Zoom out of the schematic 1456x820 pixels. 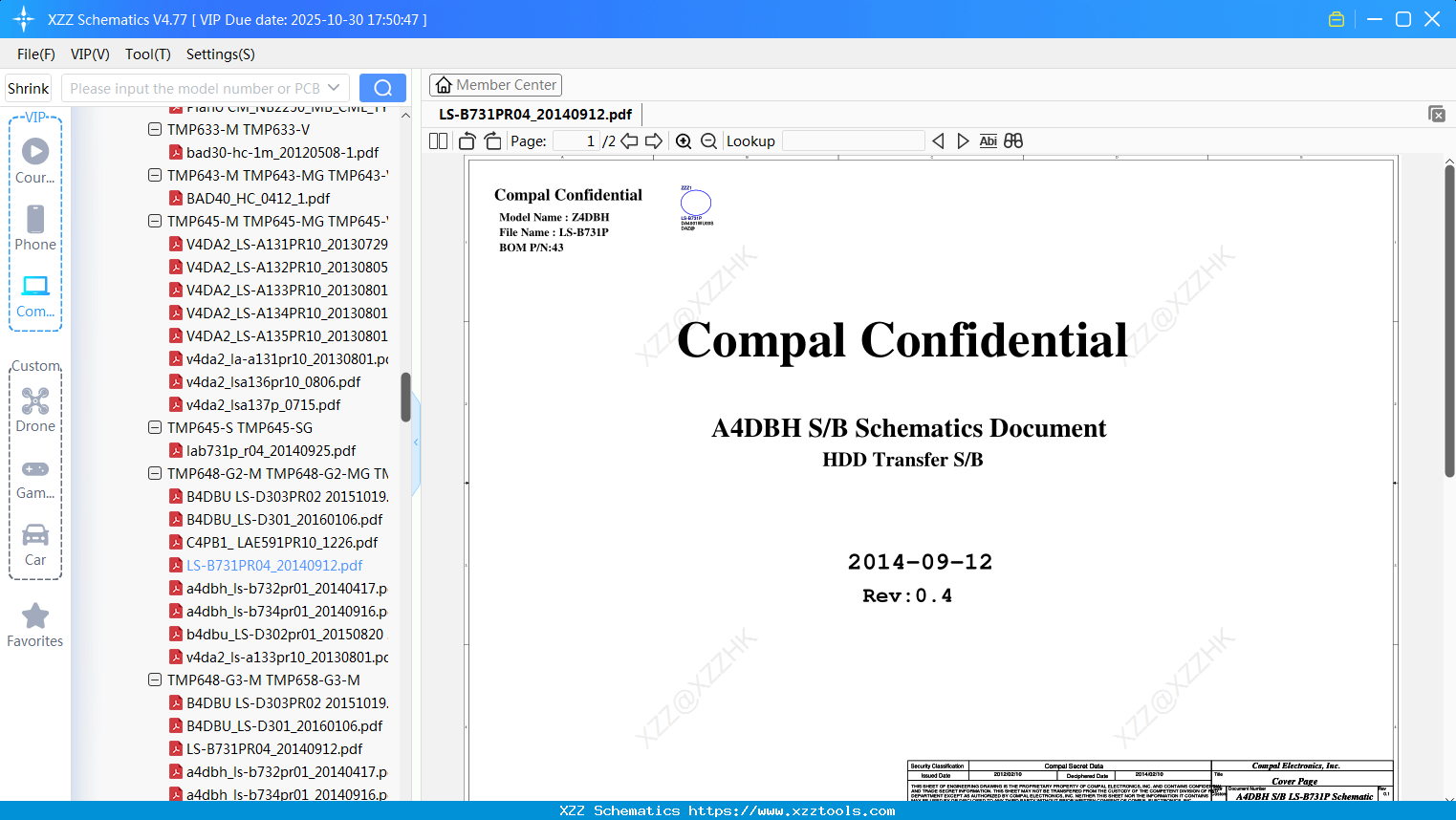pos(708,141)
